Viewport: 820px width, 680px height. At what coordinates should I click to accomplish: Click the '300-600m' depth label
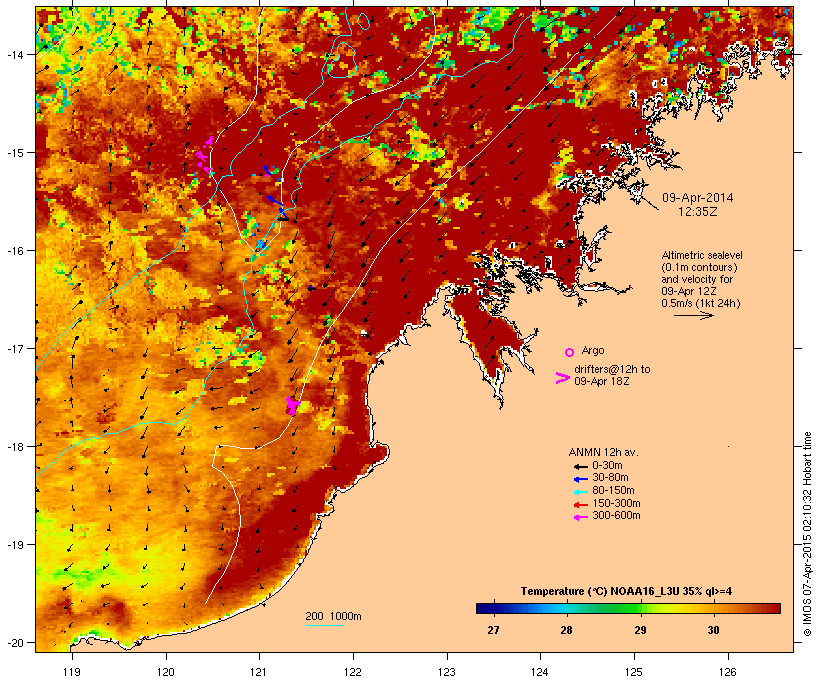pos(616,516)
